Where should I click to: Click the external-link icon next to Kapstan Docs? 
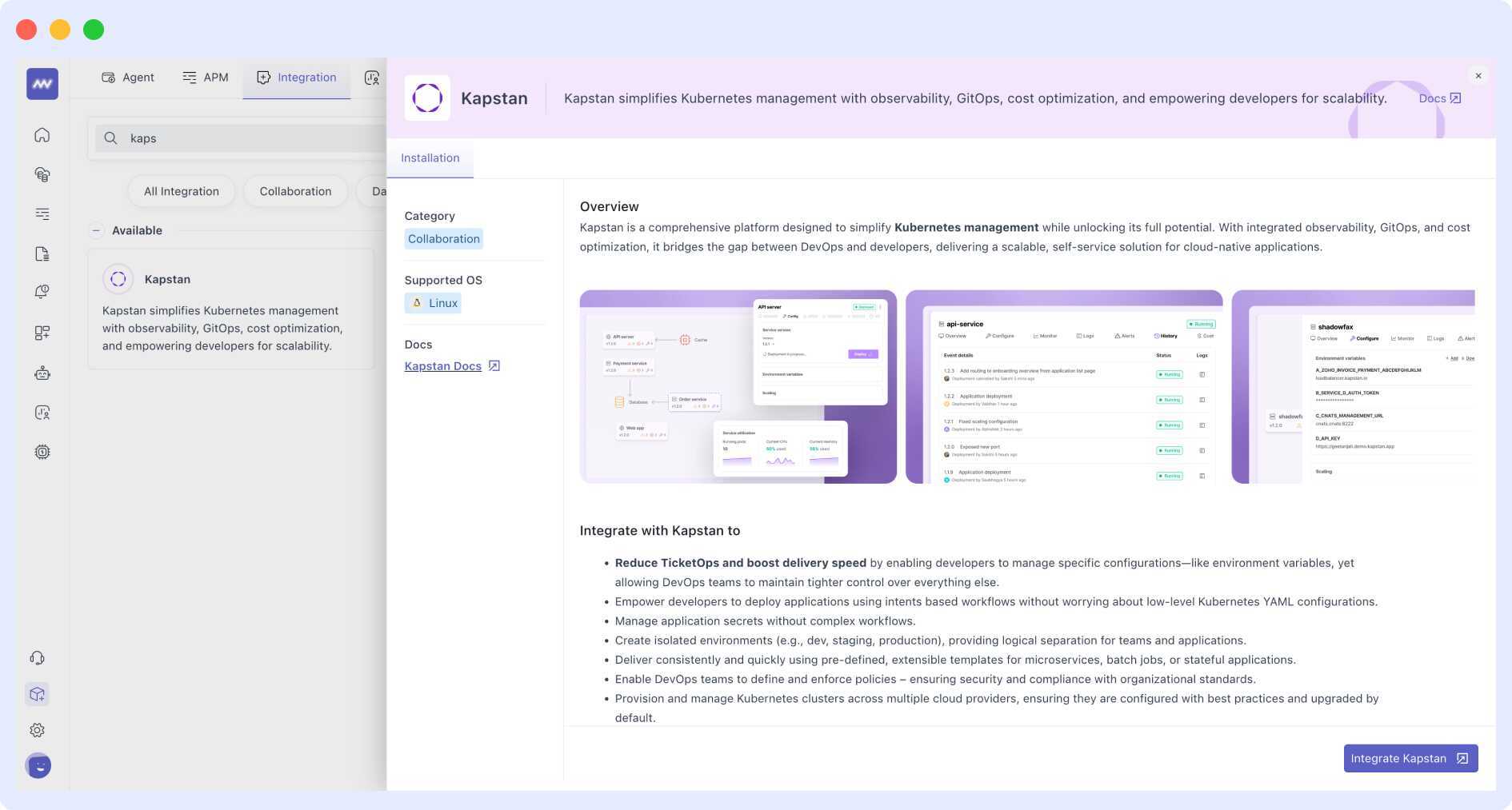click(494, 366)
